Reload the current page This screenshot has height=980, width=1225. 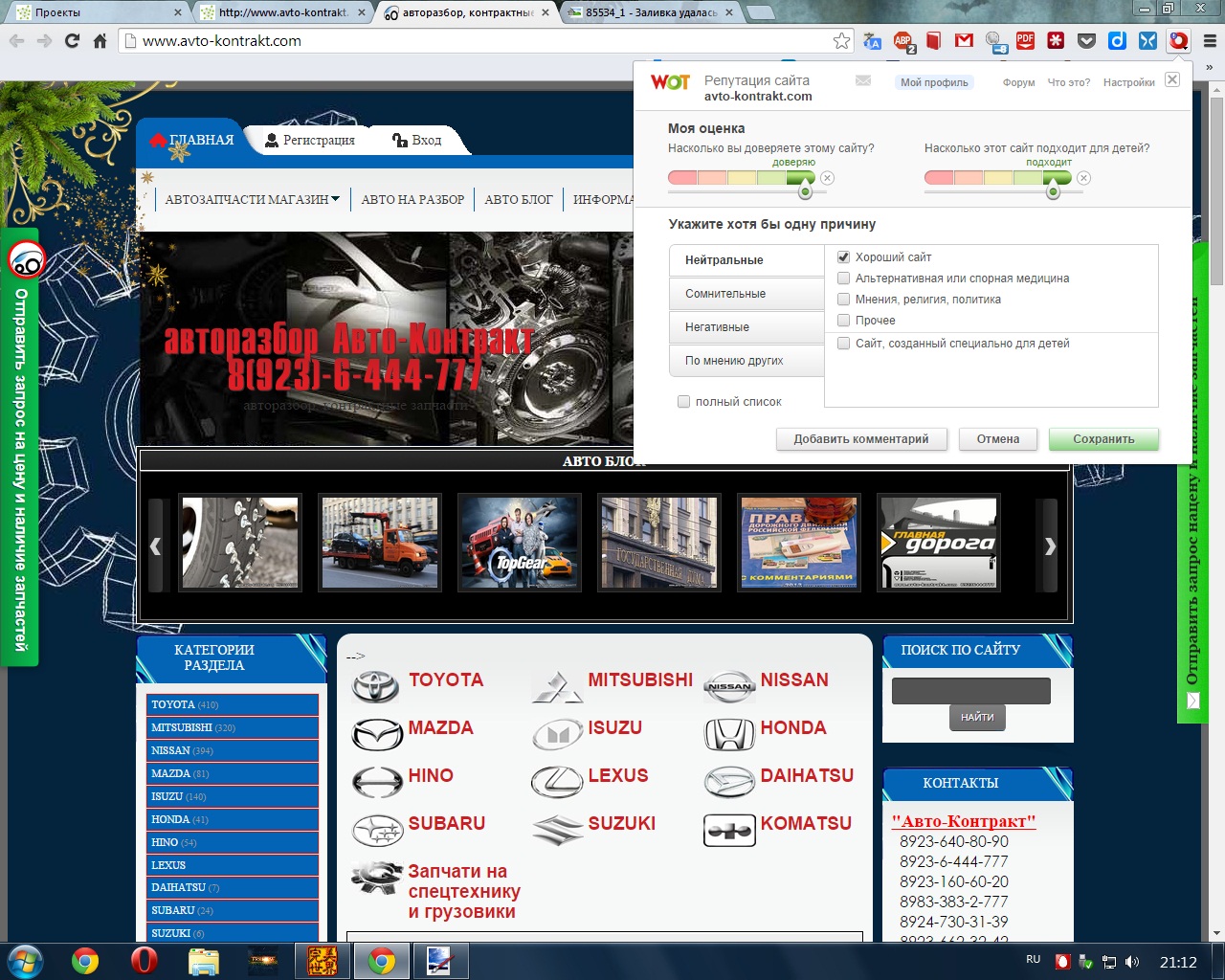point(72,41)
